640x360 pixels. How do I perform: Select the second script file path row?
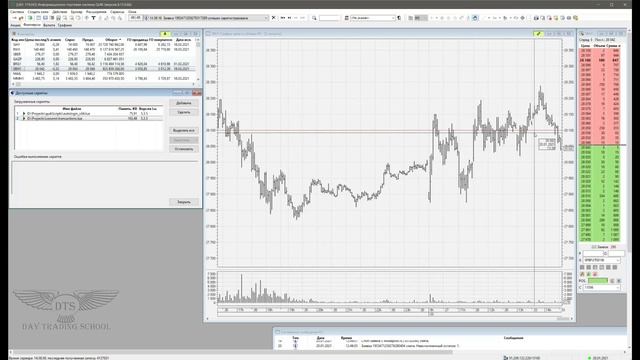point(89,118)
